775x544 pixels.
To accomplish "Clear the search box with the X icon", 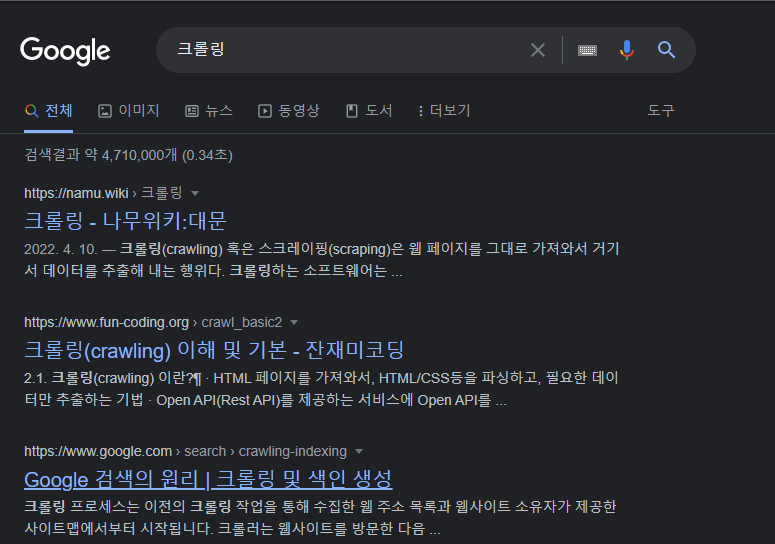I will [x=538, y=50].
